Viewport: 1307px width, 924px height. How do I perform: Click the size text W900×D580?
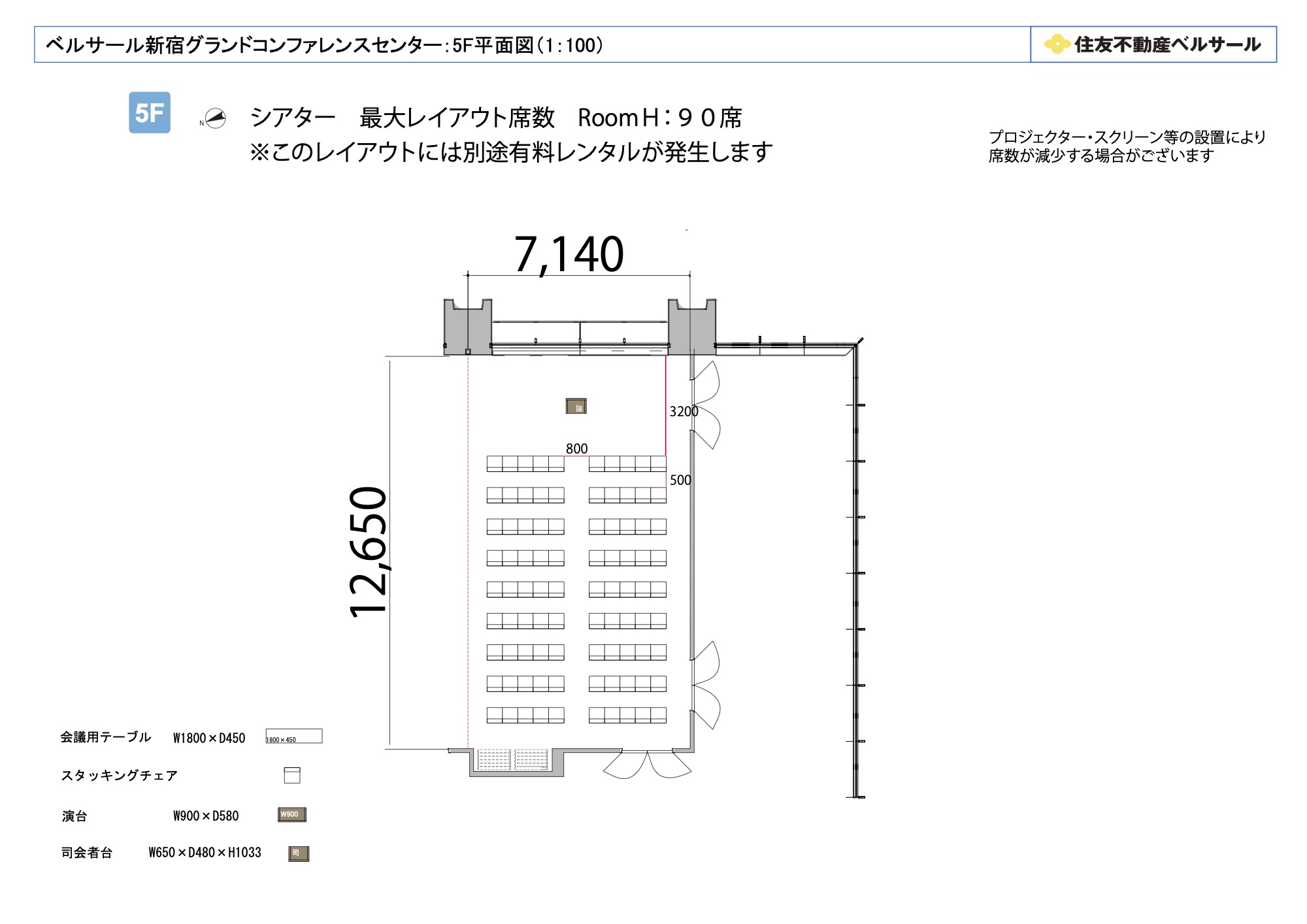(206, 816)
